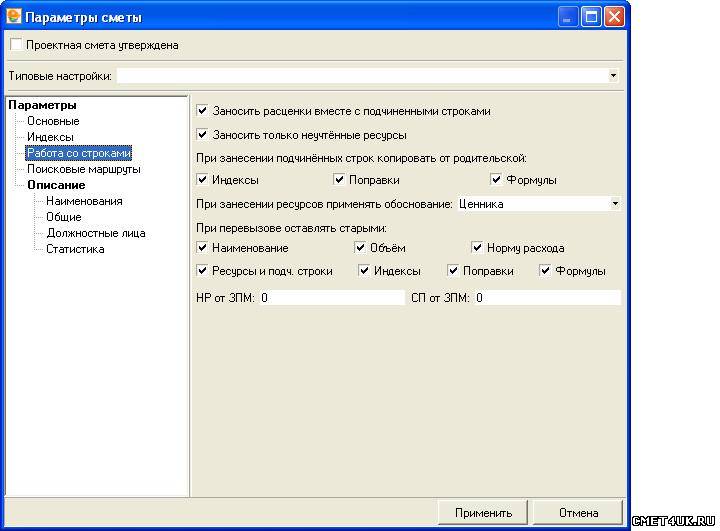720x531 pixels.
Task: Maximize the Параметры сметы window
Action: coord(591,17)
